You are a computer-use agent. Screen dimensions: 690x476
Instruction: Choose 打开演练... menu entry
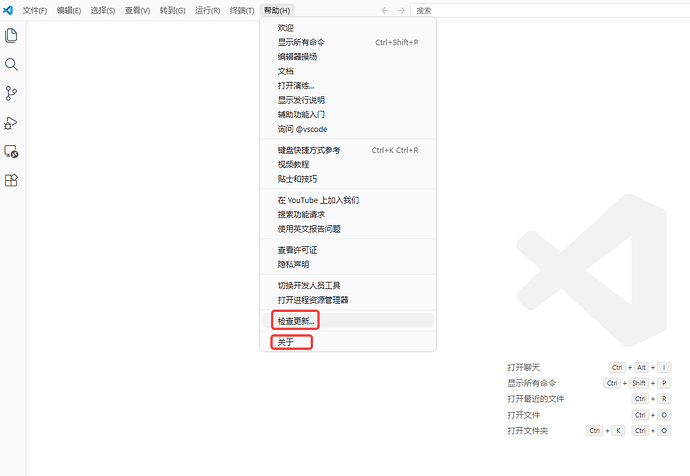pyautogui.click(x=348, y=86)
